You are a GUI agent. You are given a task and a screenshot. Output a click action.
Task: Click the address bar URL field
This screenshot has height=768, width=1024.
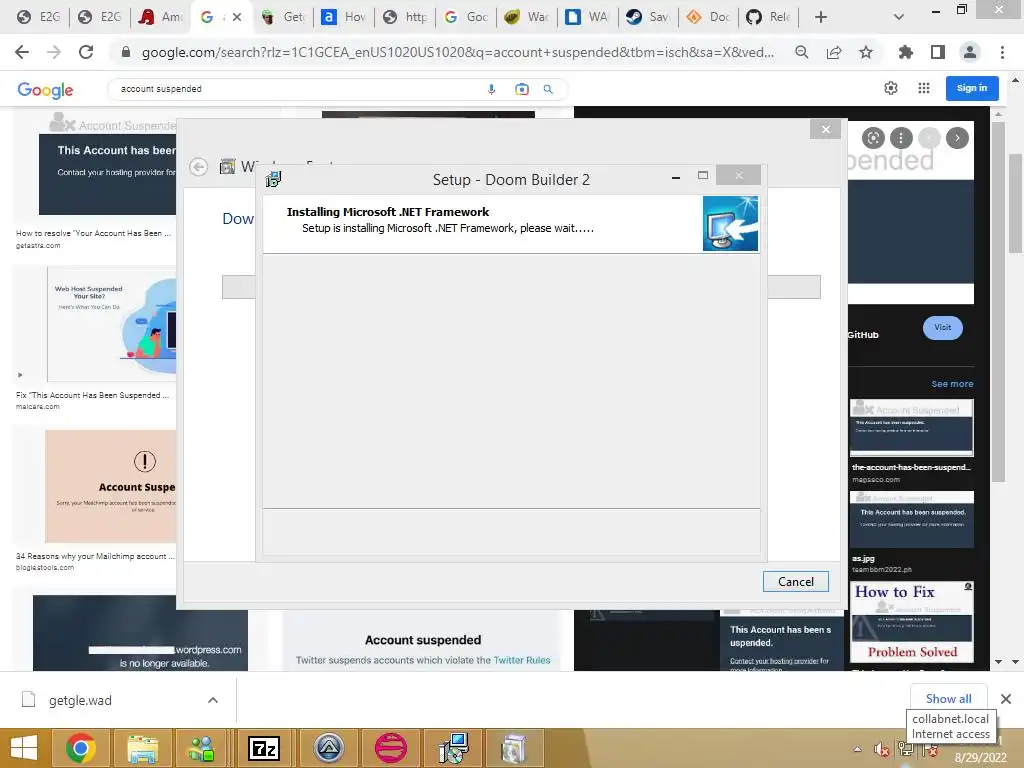tap(457, 52)
